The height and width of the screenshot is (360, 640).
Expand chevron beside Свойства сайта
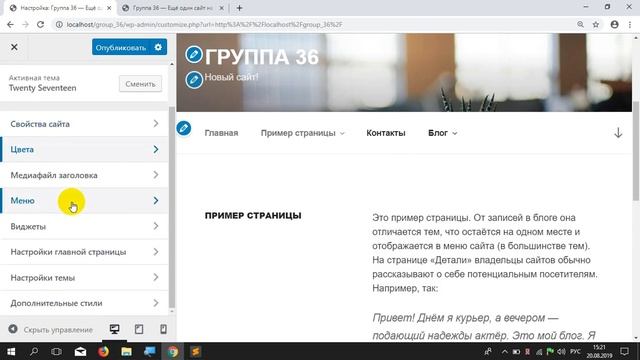[x=156, y=123]
